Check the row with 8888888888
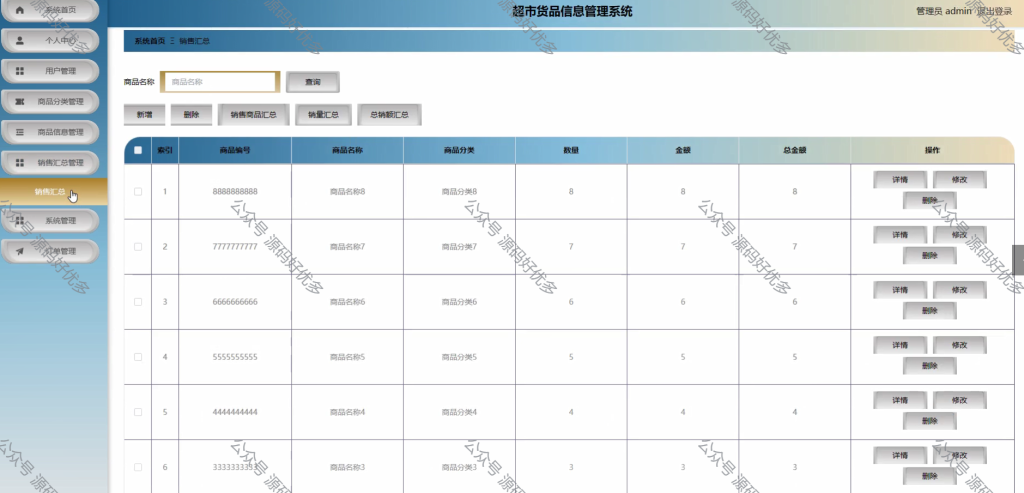The width and height of the screenshot is (1024, 493). [x=138, y=191]
